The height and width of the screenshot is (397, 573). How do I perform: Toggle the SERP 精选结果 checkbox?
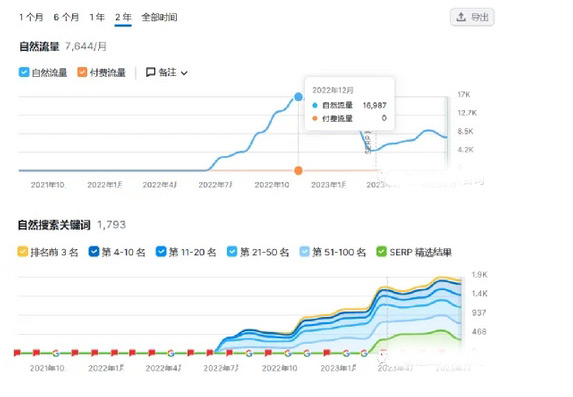[x=382, y=252]
